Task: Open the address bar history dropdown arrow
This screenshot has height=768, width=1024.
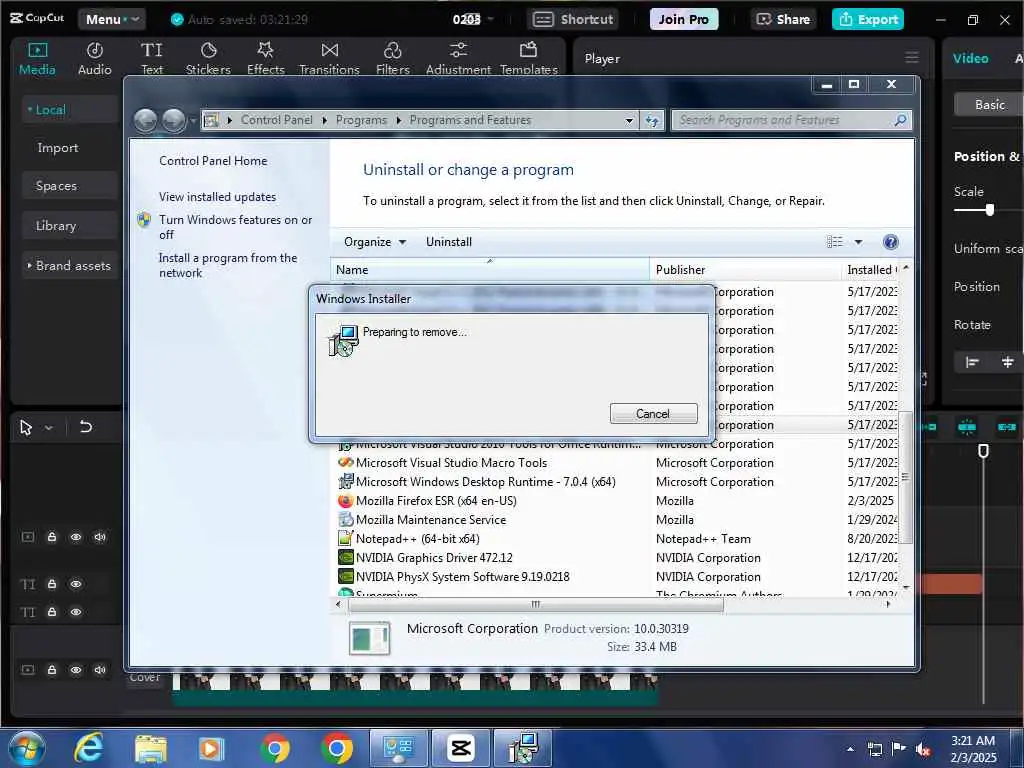Action: click(x=629, y=120)
